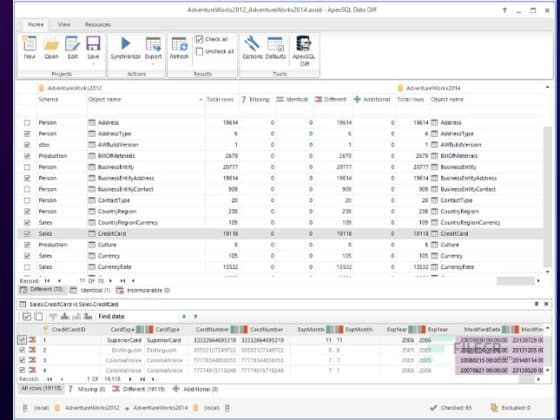Click the Checked status indicator
Screen dimensions: 560x420
point(451,408)
